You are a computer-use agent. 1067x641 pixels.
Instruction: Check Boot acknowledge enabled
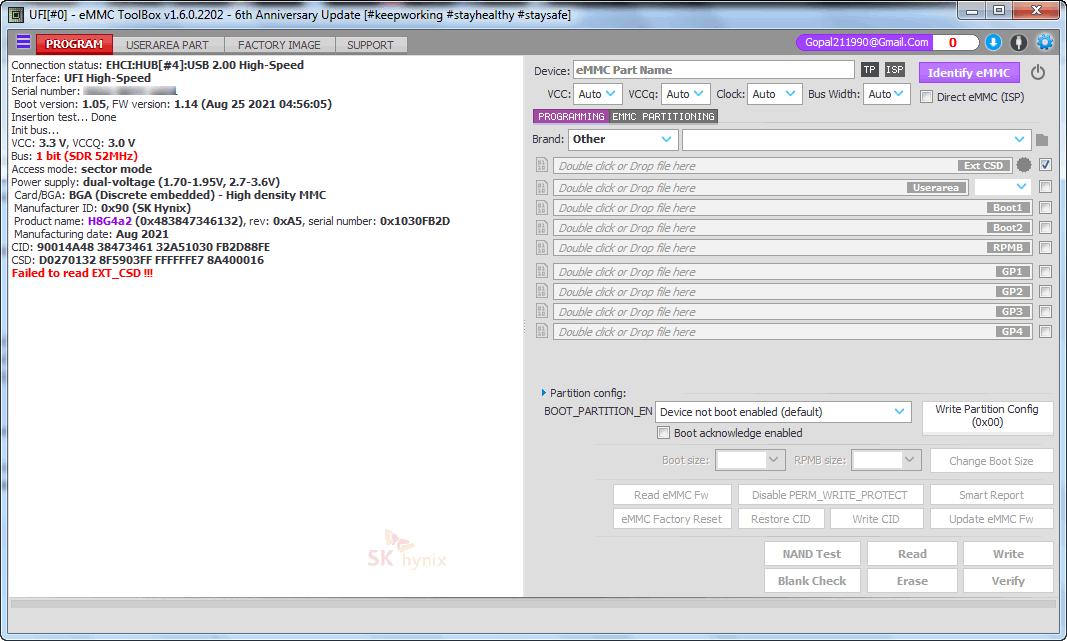click(663, 433)
